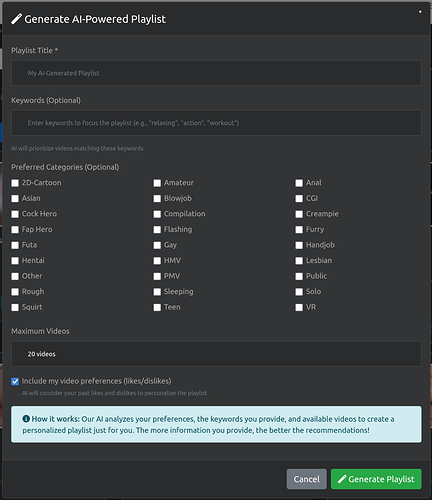Click the Generate Playlist button

pyautogui.click(x=376, y=479)
